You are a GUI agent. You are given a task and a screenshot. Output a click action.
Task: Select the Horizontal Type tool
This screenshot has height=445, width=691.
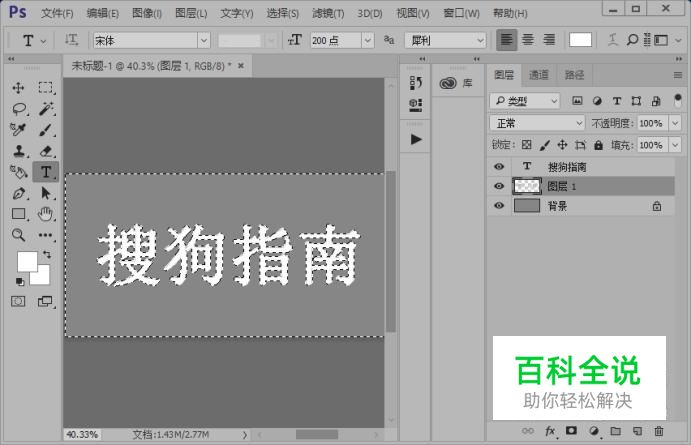click(45, 172)
